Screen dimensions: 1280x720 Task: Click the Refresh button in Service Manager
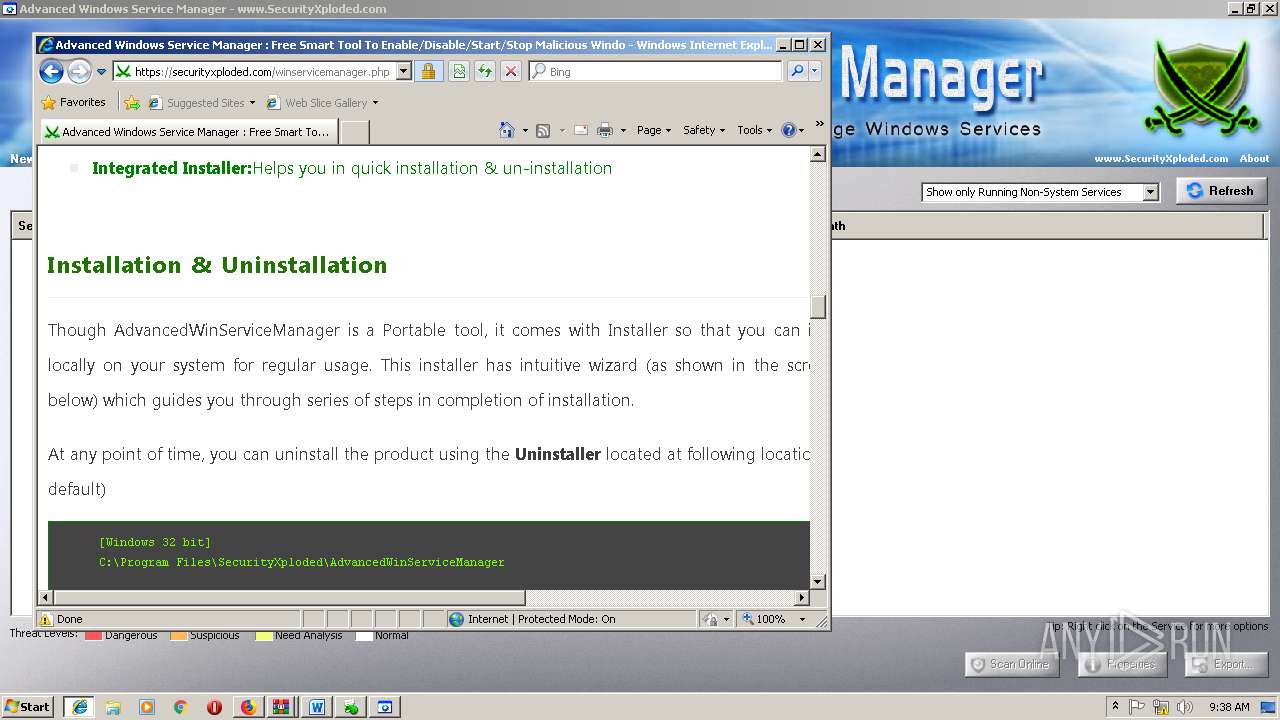(1221, 191)
